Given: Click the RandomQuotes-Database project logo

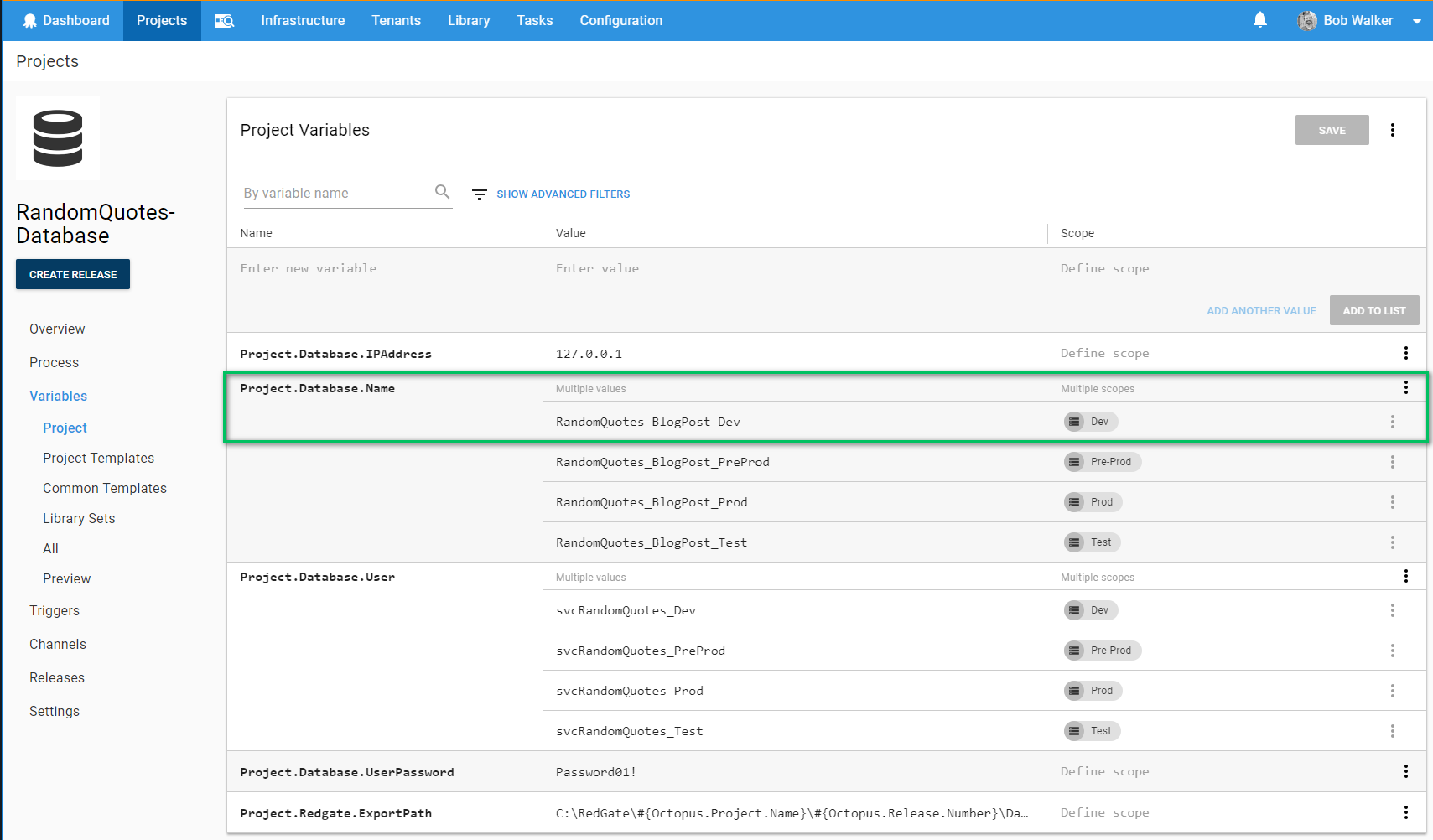Looking at the screenshot, I should (58, 138).
